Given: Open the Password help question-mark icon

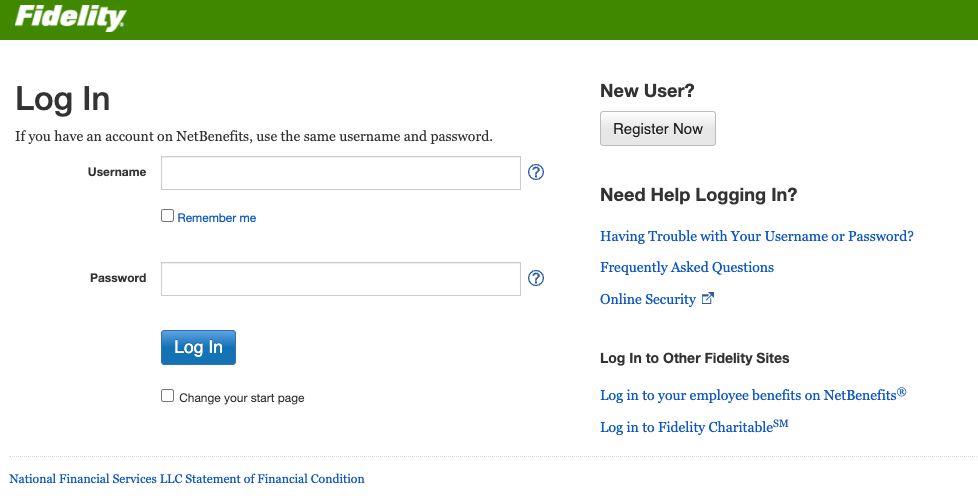Looking at the screenshot, I should (536, 278).
